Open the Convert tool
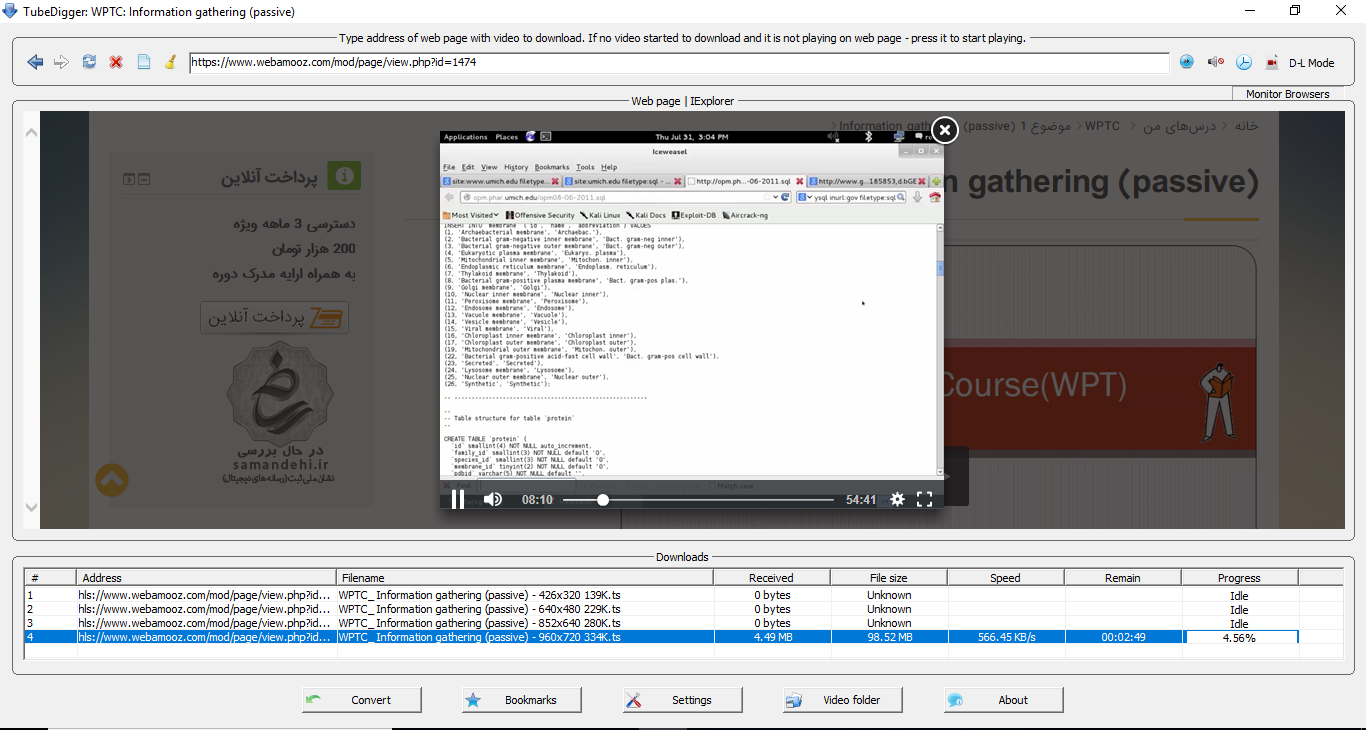 pyautogui.click(x=362, y=700)
